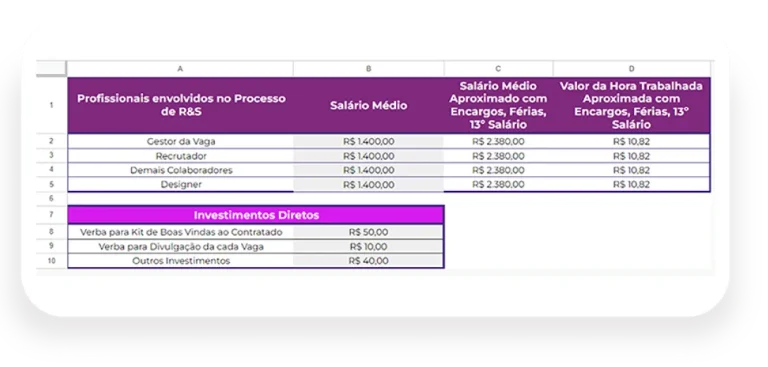This screenshot has height=367, width=768.
Task: Select column C header
Action: [x=498, y=69]
